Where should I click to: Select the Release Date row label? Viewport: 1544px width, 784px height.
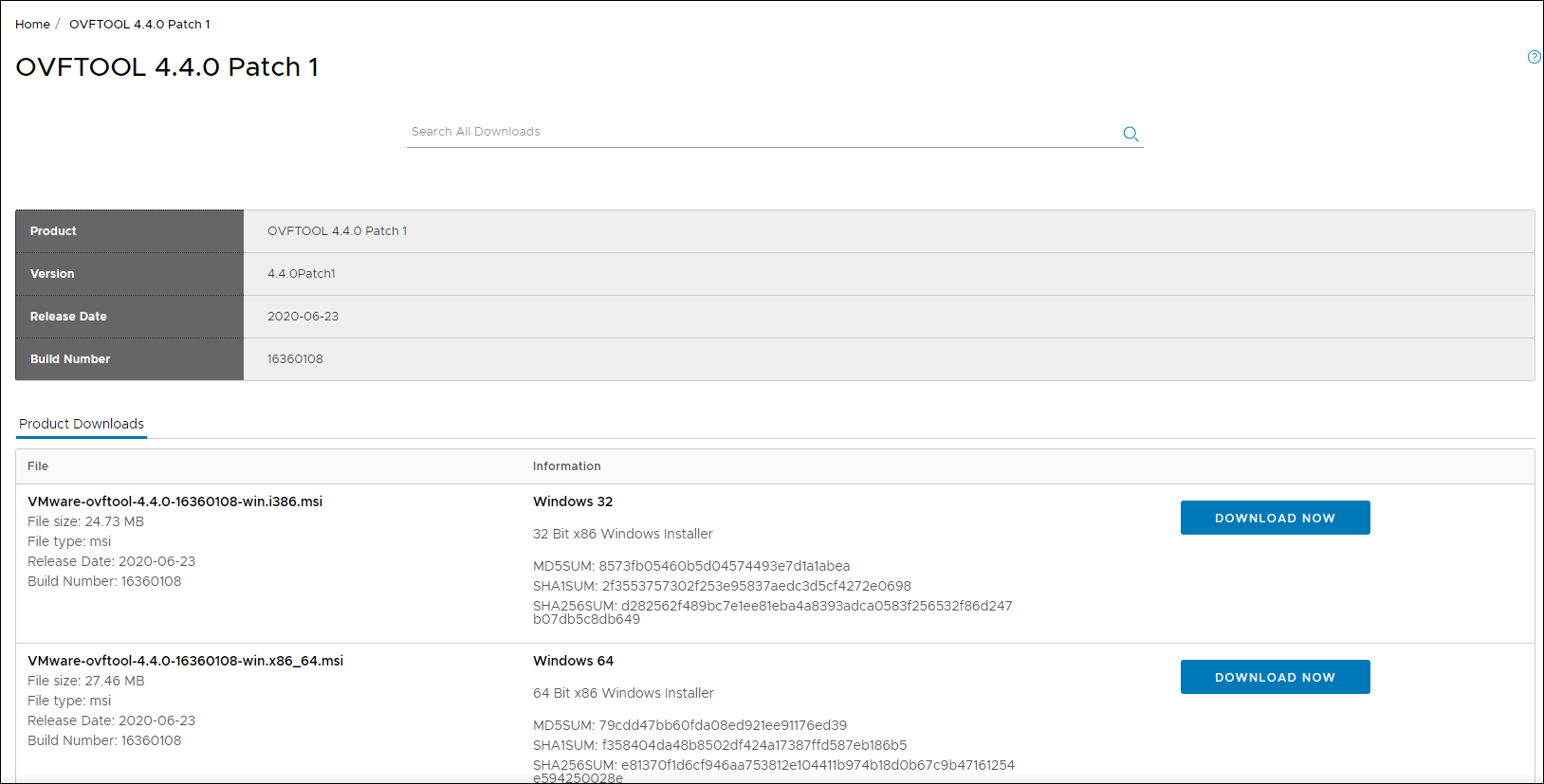[x=68, y=317]
